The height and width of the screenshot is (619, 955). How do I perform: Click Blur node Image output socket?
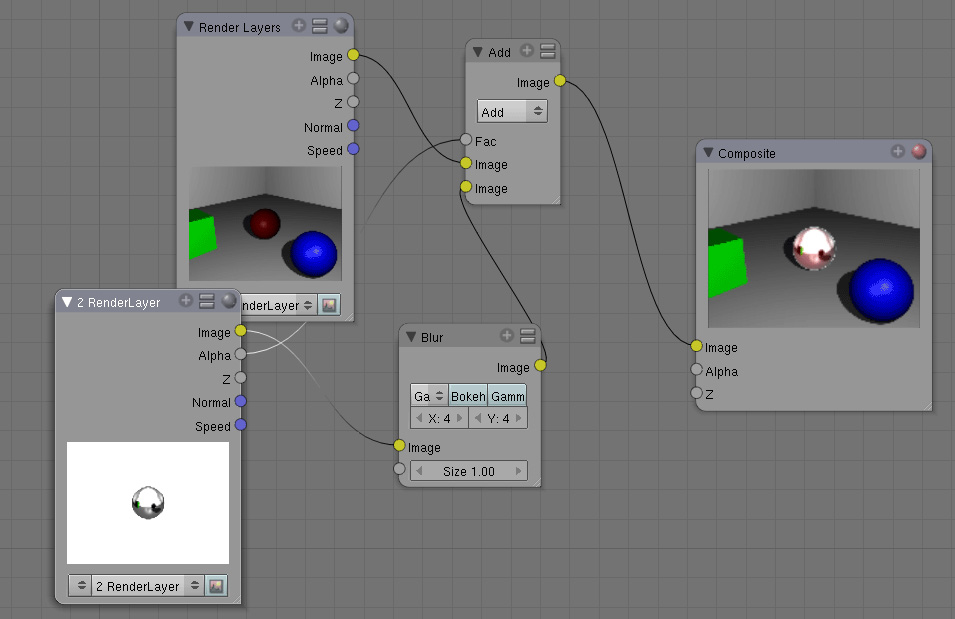[540, 365]
